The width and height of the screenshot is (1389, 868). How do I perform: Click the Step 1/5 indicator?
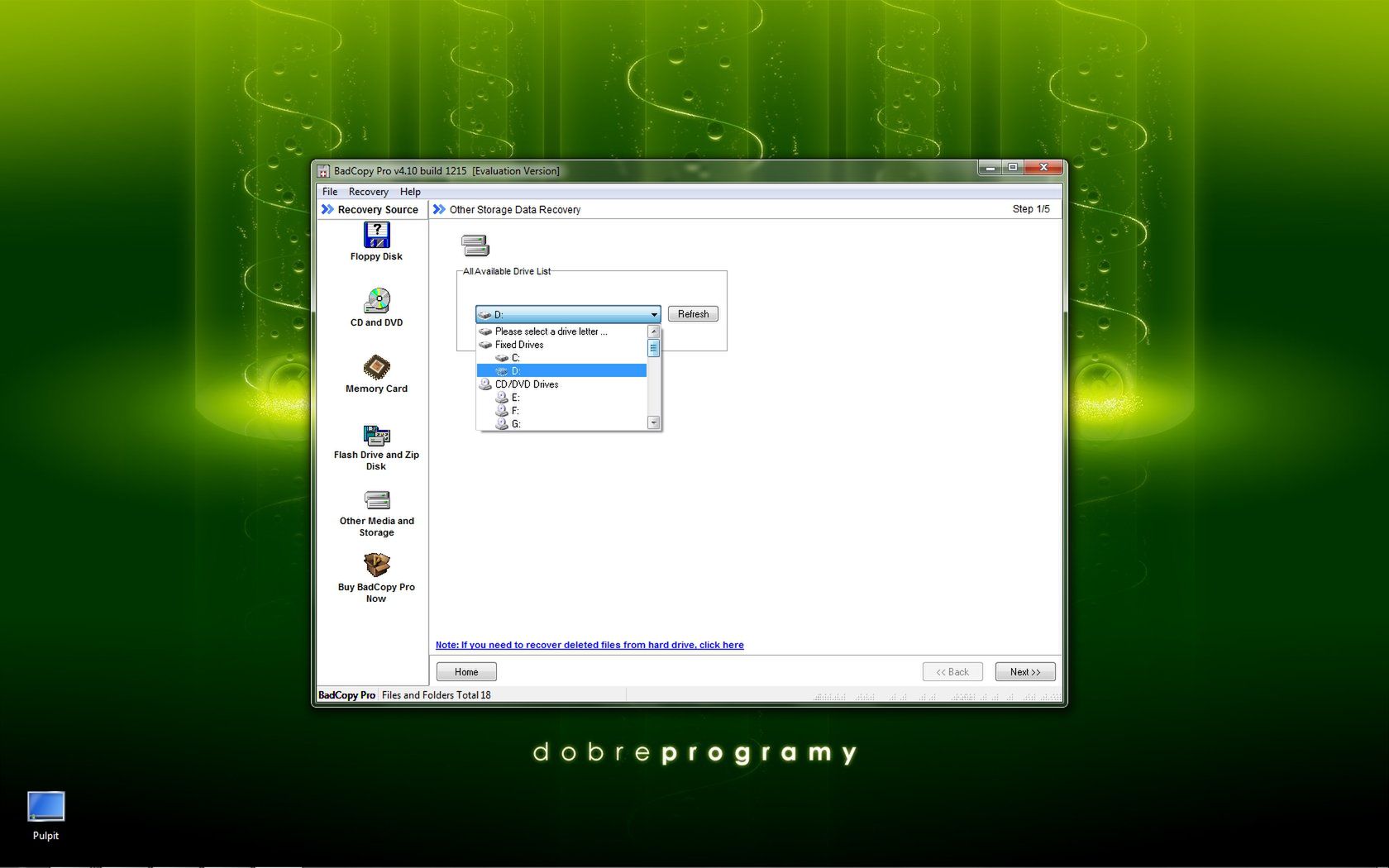click(x=1031, y=209)
